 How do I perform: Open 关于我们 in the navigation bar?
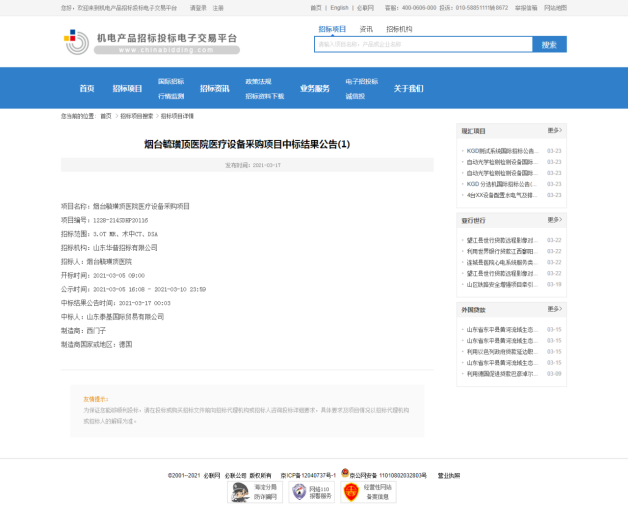pyautogui.click(x=409, y=88)
